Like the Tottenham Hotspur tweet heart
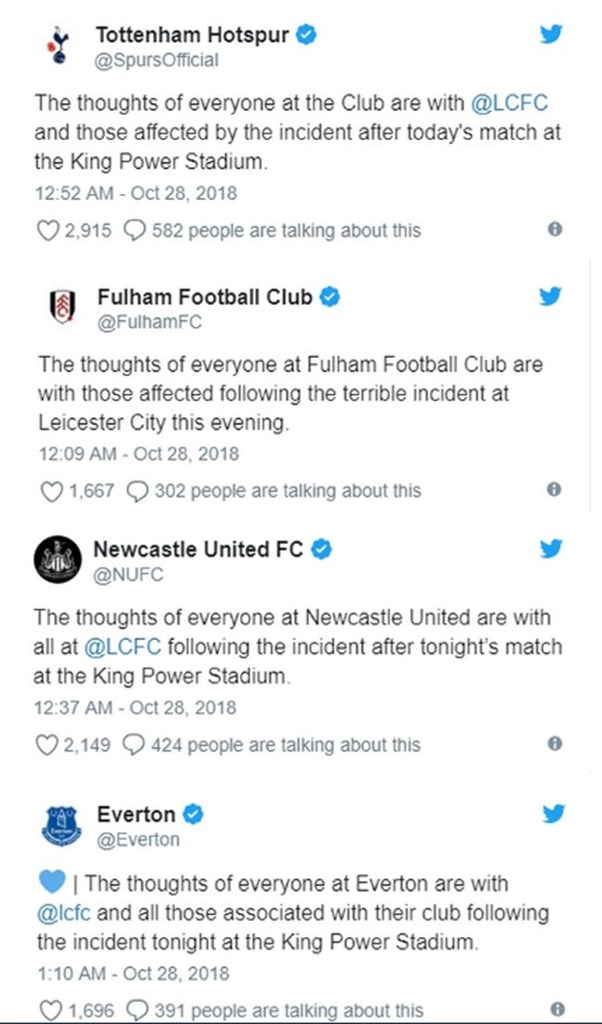The image size is (602, 1024). (48, 230)
